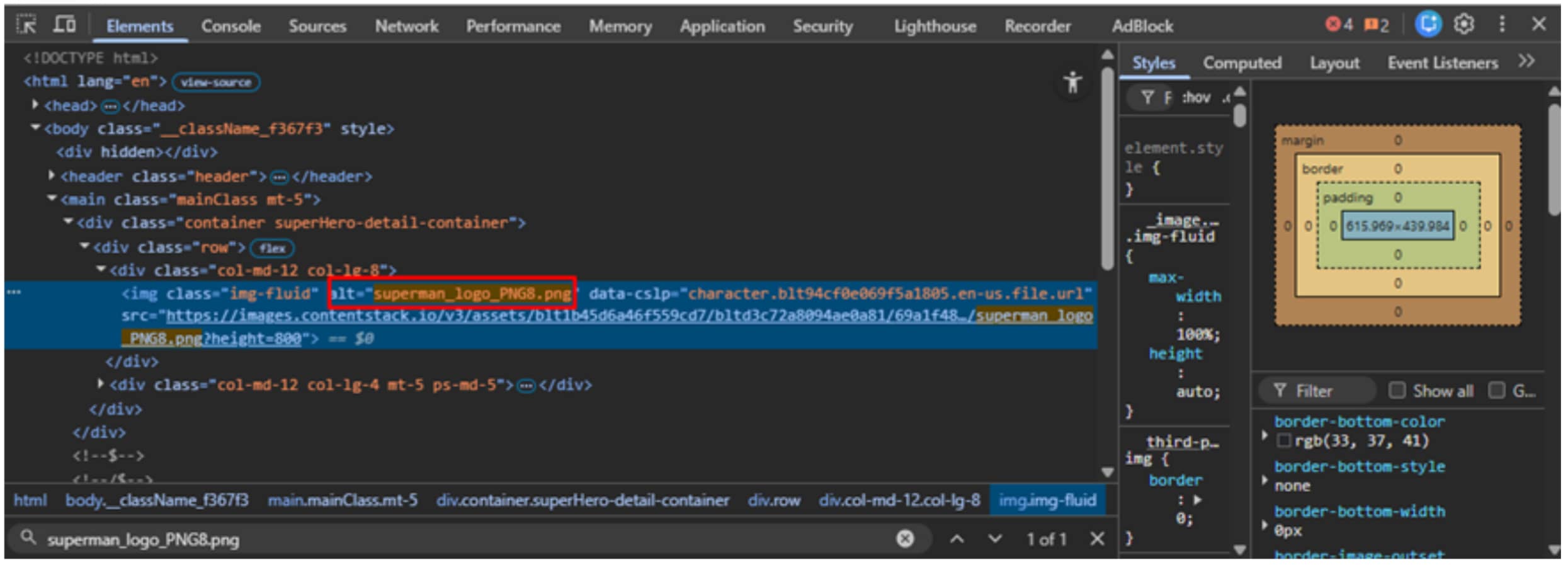
Task: Click the flex badge on div row
Action: (272, 248)
